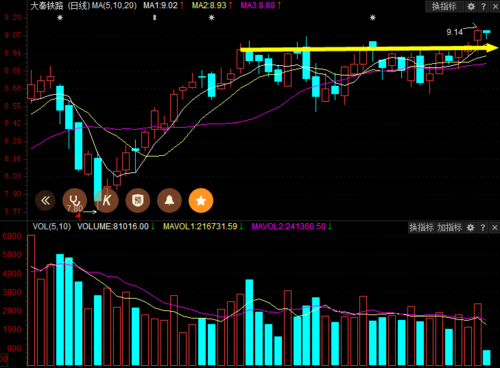Click the 8.42 price axis label

point(13,124)
